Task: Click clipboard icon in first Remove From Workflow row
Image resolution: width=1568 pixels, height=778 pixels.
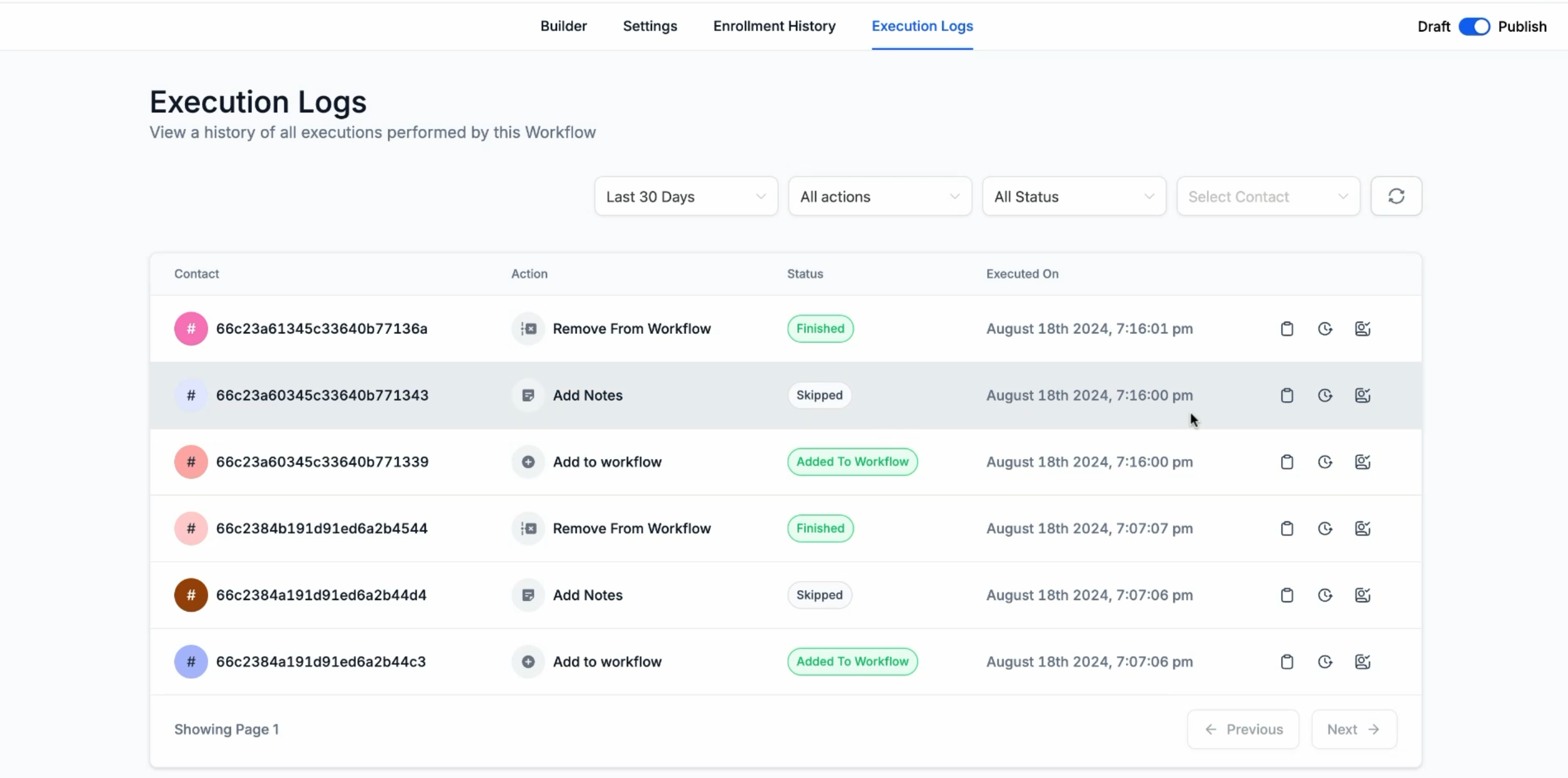Action: 1287,329
